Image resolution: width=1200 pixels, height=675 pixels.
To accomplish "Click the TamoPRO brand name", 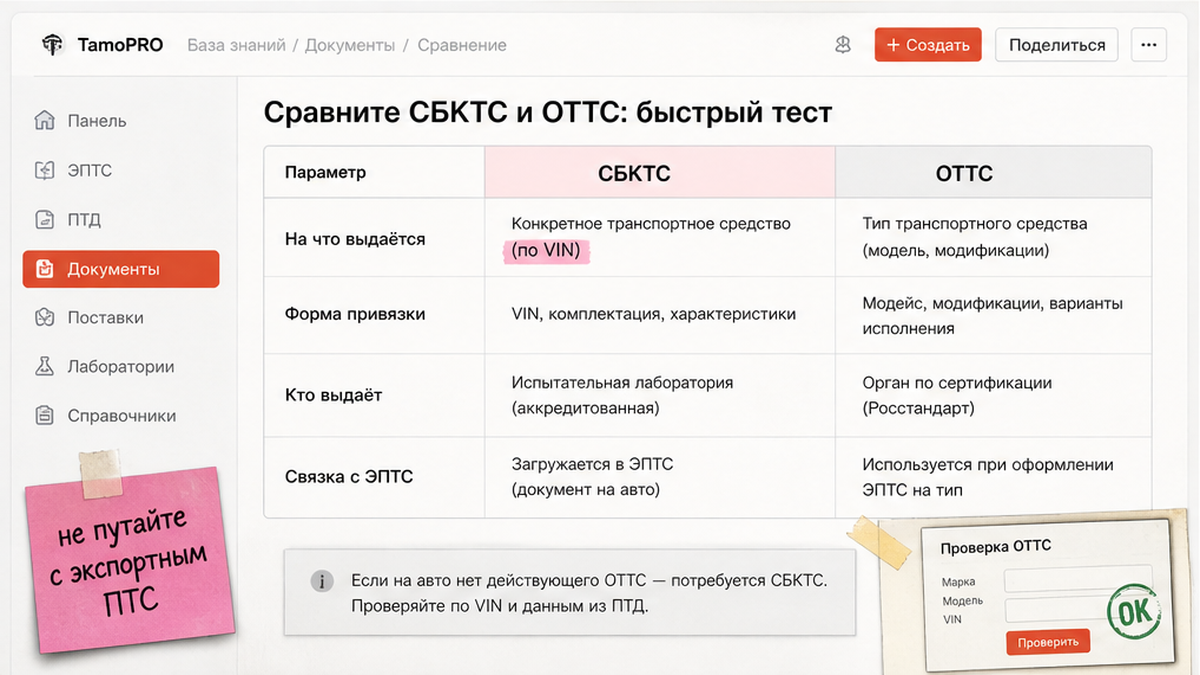I will pos(120,45).
